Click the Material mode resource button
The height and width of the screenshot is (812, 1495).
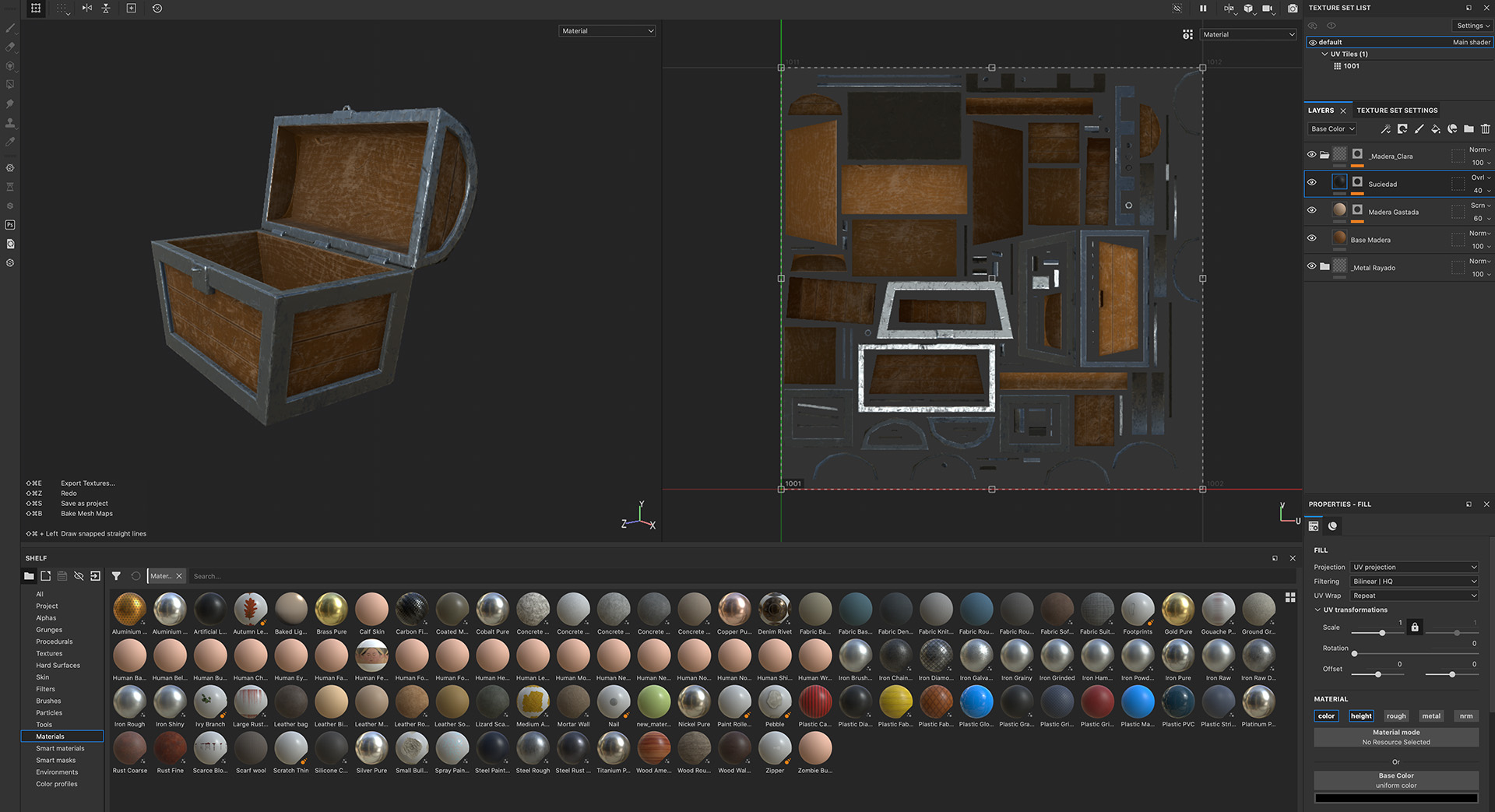tap(1396, 737)
